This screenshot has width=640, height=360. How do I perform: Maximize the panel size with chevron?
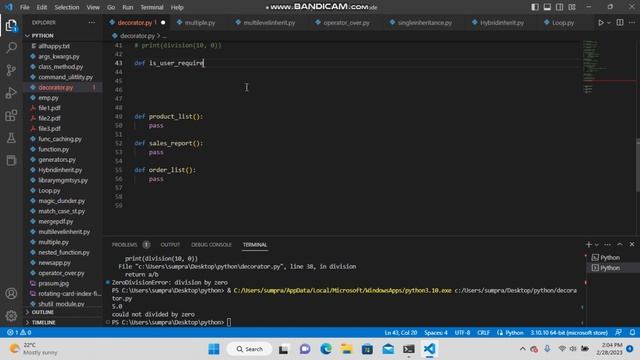(x=620, y=244)
